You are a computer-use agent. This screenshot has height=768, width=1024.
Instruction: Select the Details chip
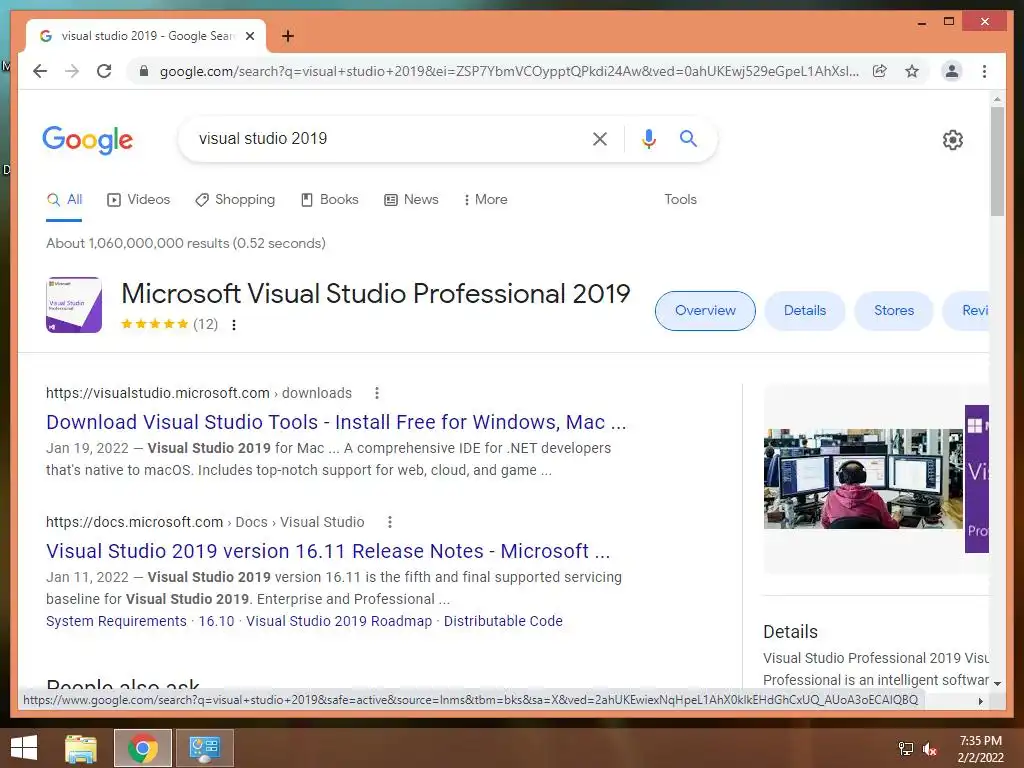[x=805, y=311]
